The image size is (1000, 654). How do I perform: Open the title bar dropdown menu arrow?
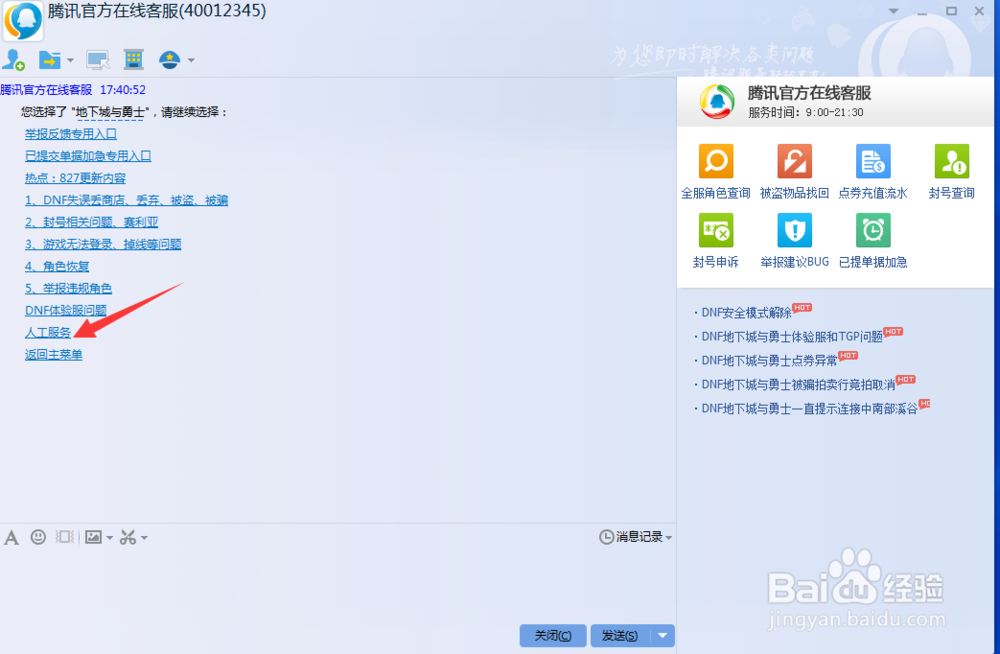893,11
